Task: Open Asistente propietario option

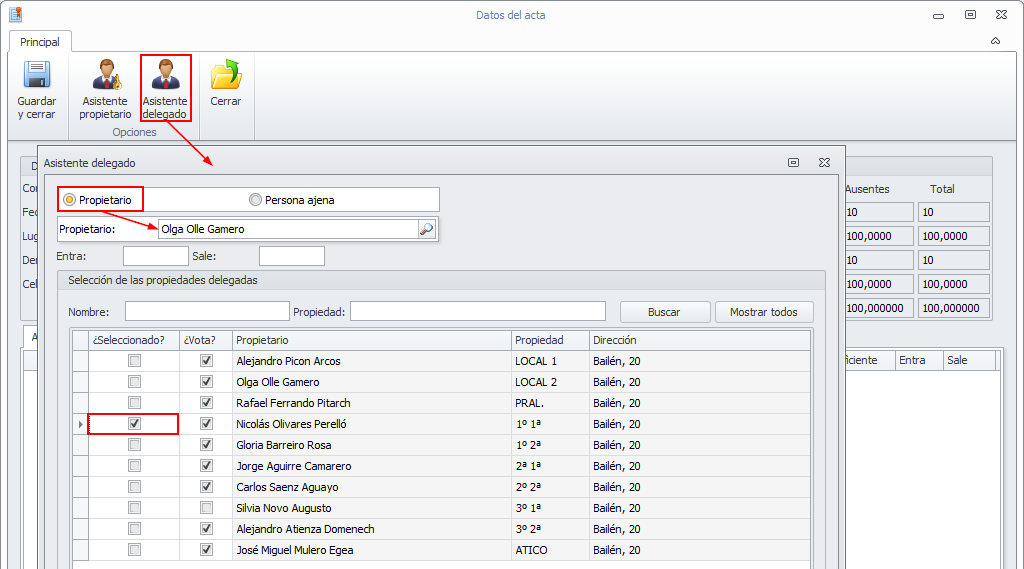Action: (105, 76)
